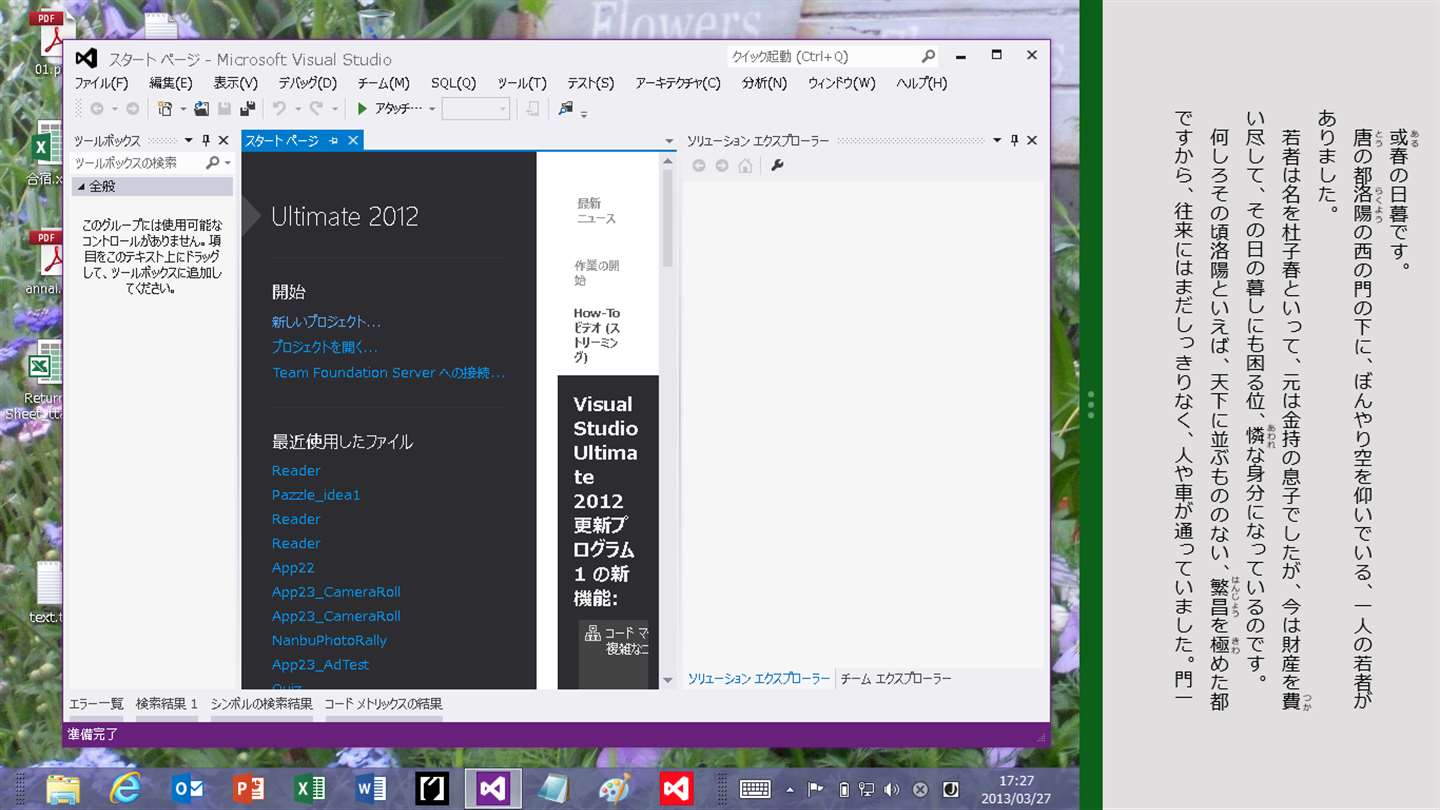Open the New Project icon dropdown arrow
1440x810 pixels.
(182, 109)
